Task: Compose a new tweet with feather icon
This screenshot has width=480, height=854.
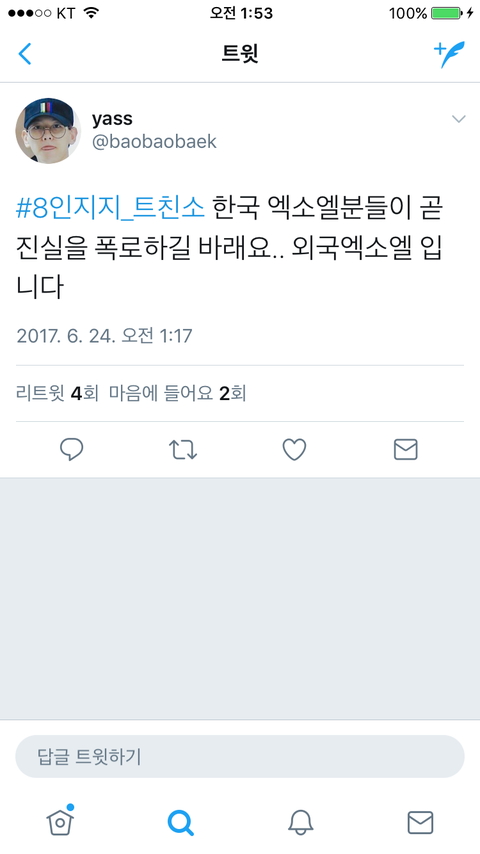Action: point(449,53)
